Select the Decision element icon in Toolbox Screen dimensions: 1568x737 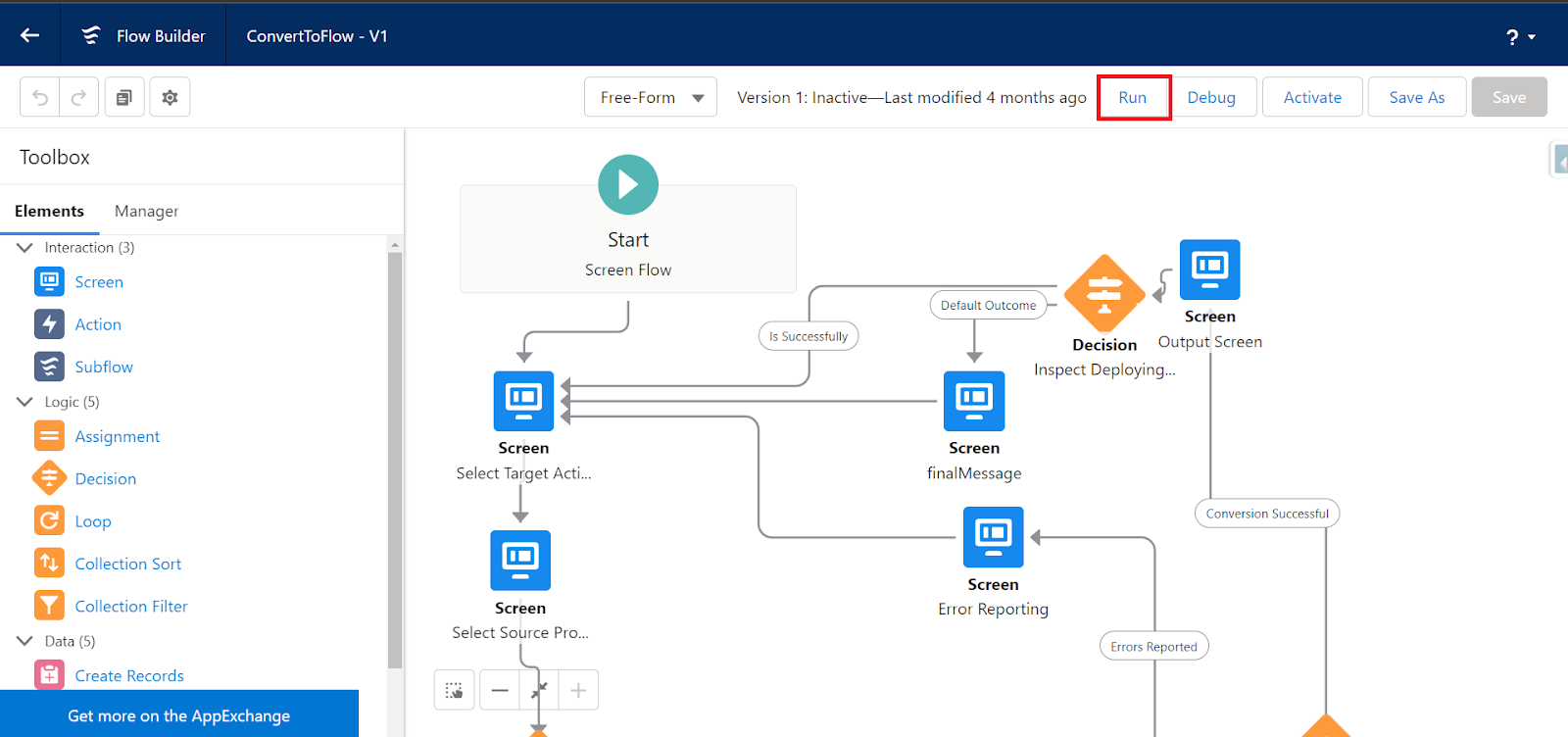tap(49, 478)
